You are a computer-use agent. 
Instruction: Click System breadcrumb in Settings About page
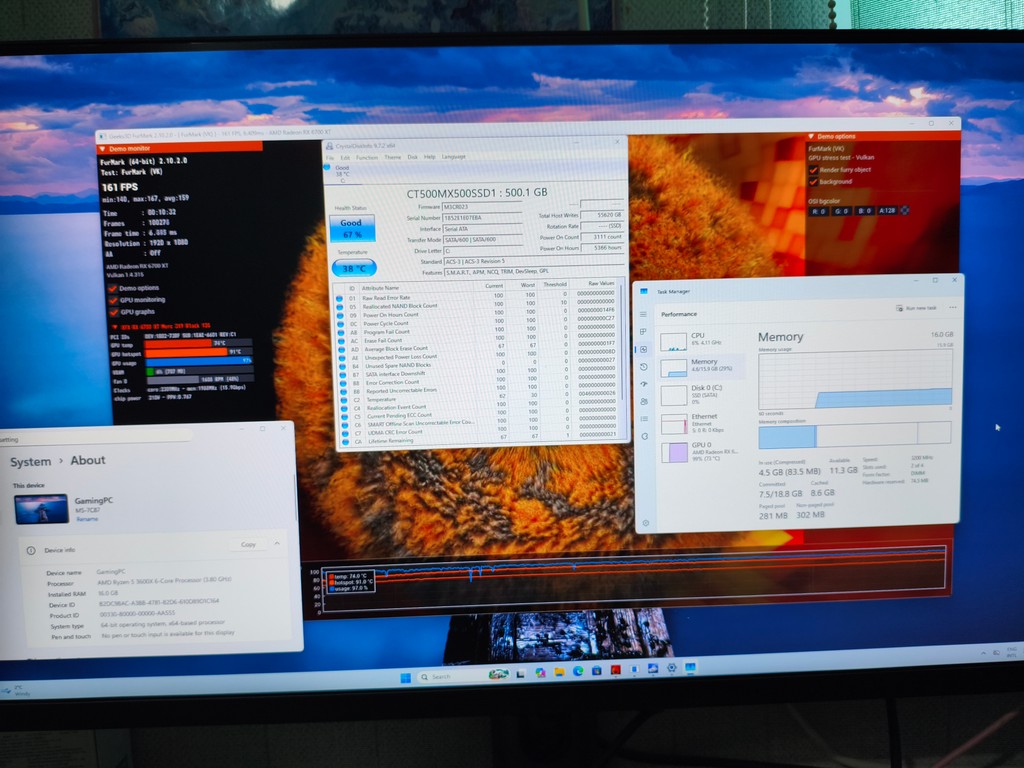[30, 462]
